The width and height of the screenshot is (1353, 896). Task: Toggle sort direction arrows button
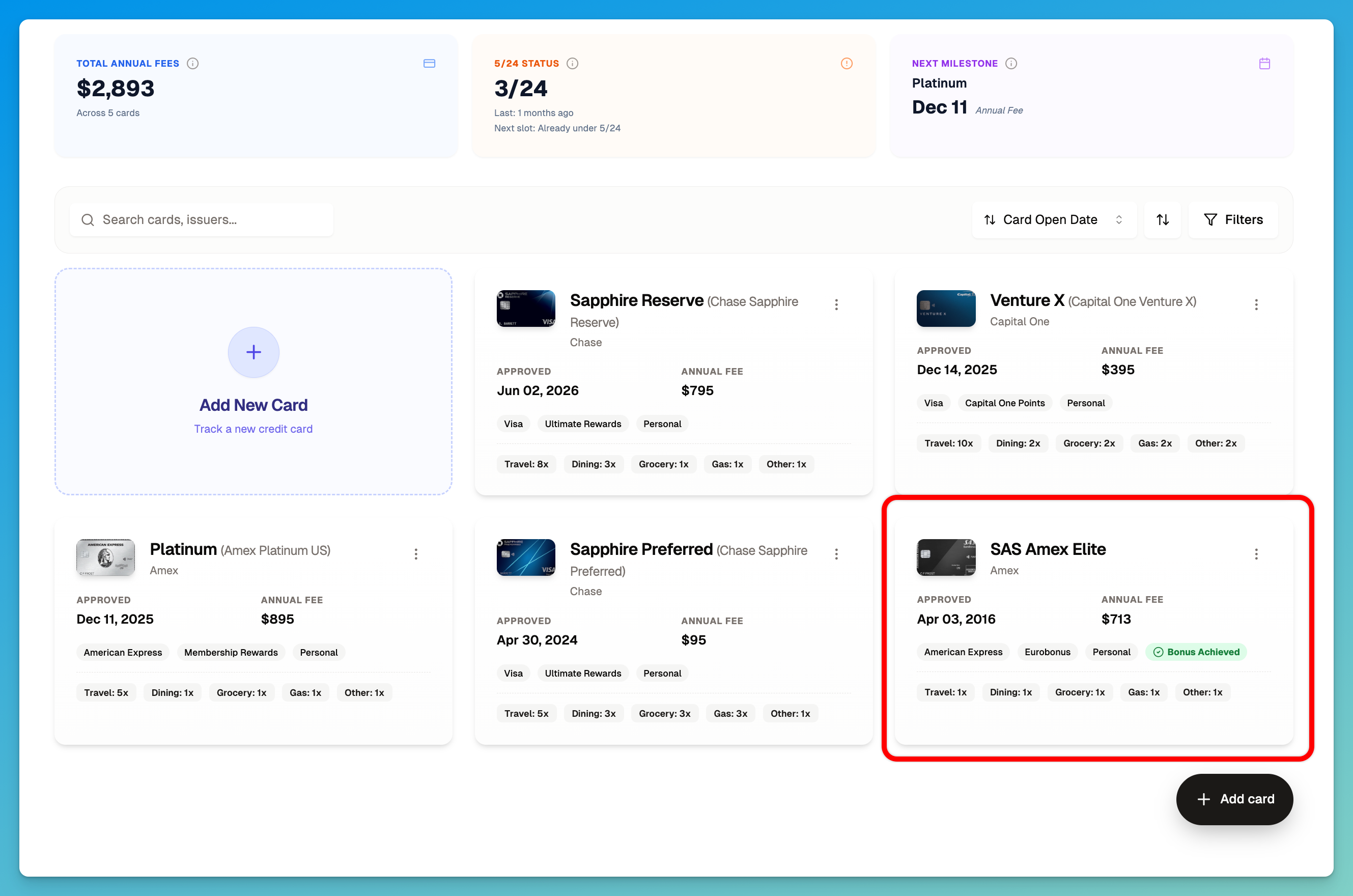click(1162, 219)
